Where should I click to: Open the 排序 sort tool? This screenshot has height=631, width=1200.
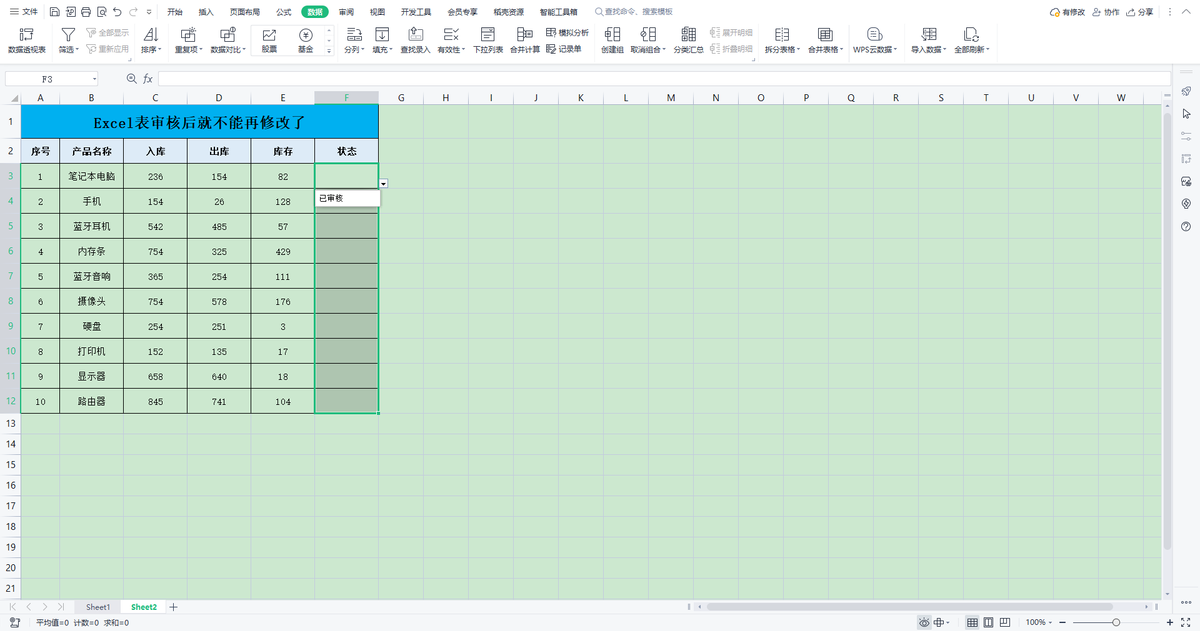tap(151, 41)
